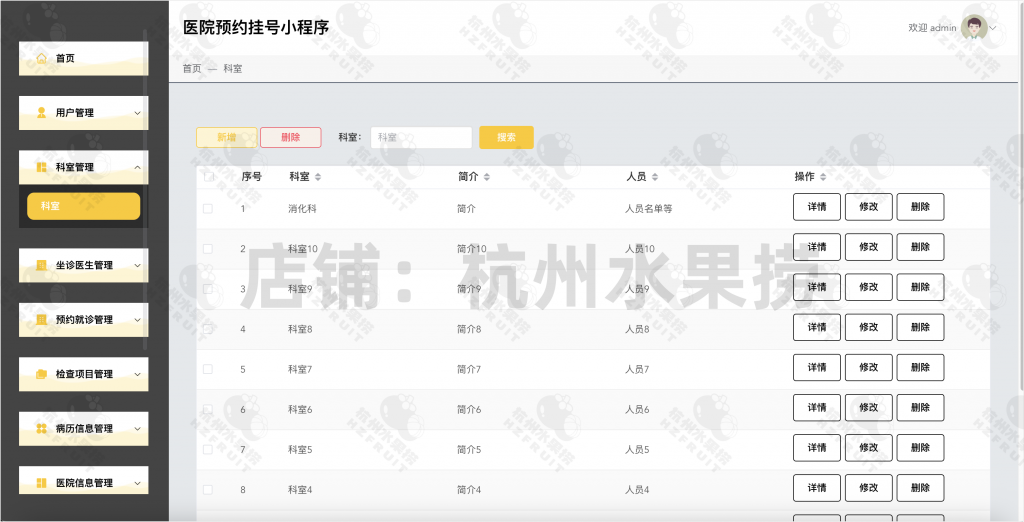1024x522 pixels.
Task: Check the row for 科室8
Action: point(208,329)
